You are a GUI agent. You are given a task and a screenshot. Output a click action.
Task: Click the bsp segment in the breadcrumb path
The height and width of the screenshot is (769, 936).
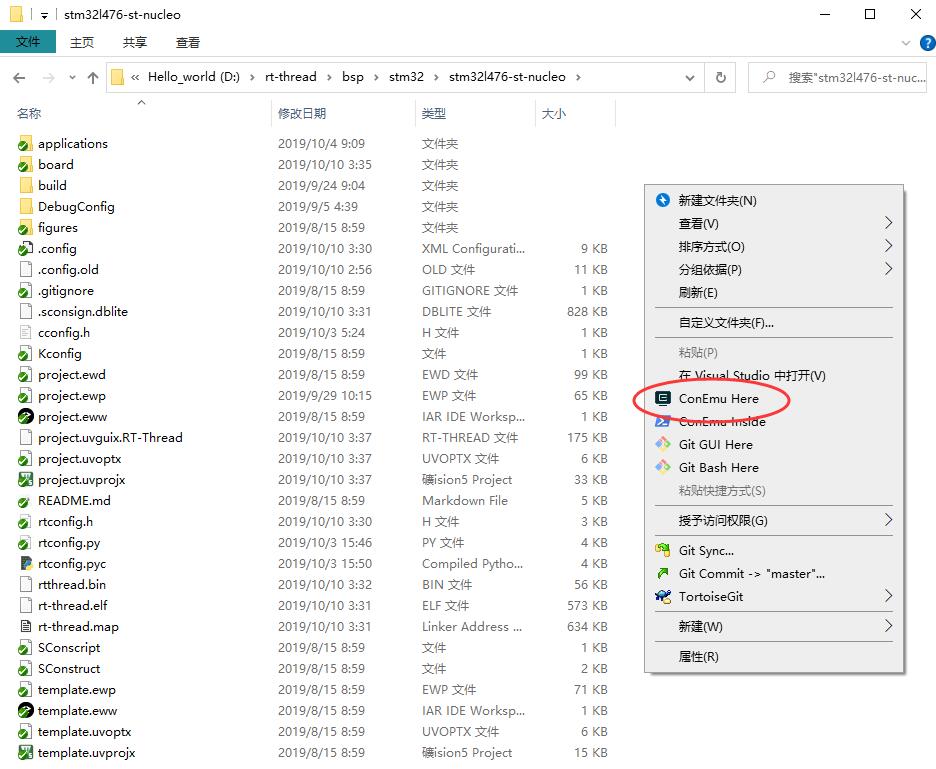click(x=352, y=77)
